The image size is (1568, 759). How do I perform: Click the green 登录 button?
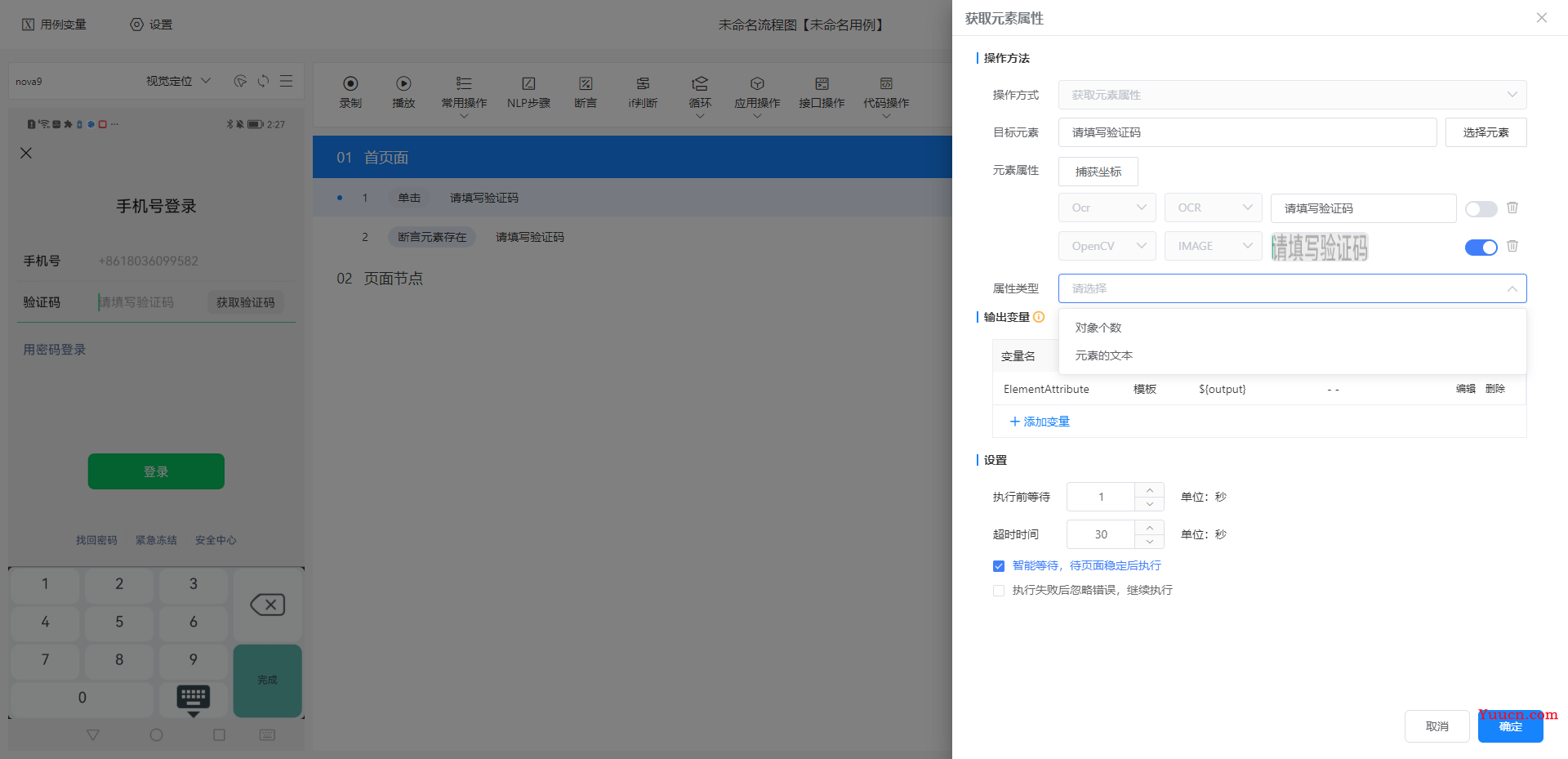(156, 471)
